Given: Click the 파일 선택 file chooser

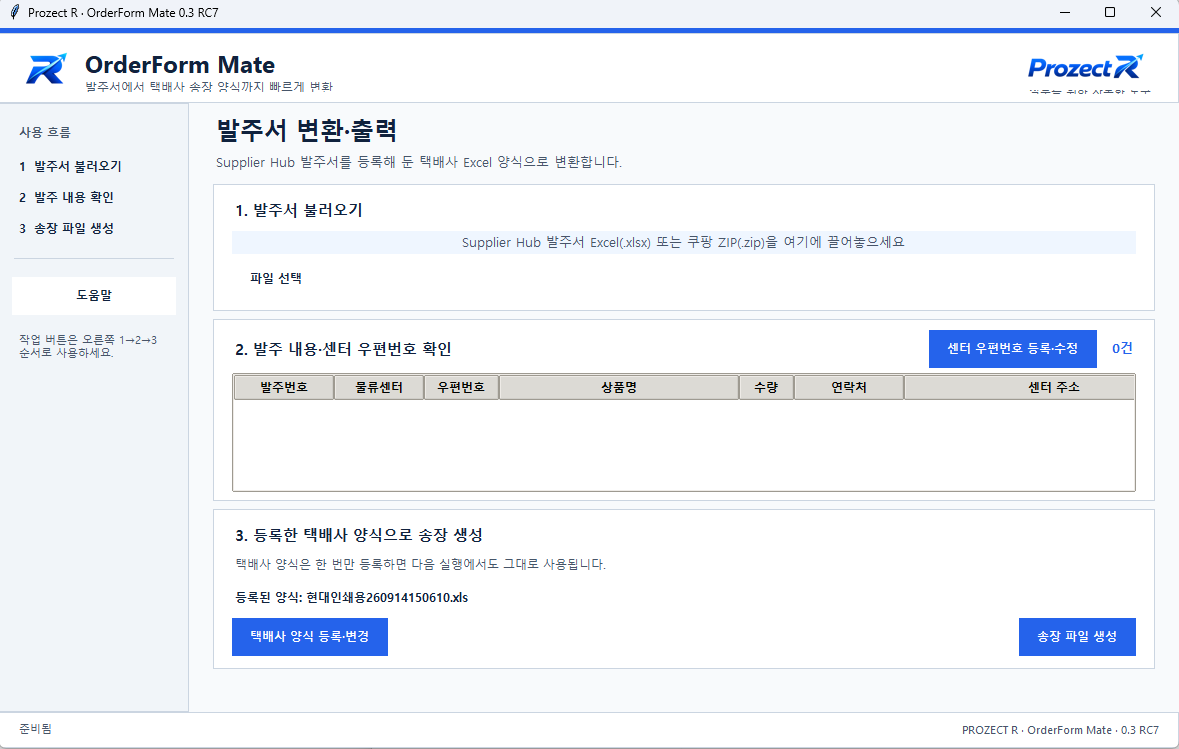Looking at the screenshot, I should coord(276,278).
